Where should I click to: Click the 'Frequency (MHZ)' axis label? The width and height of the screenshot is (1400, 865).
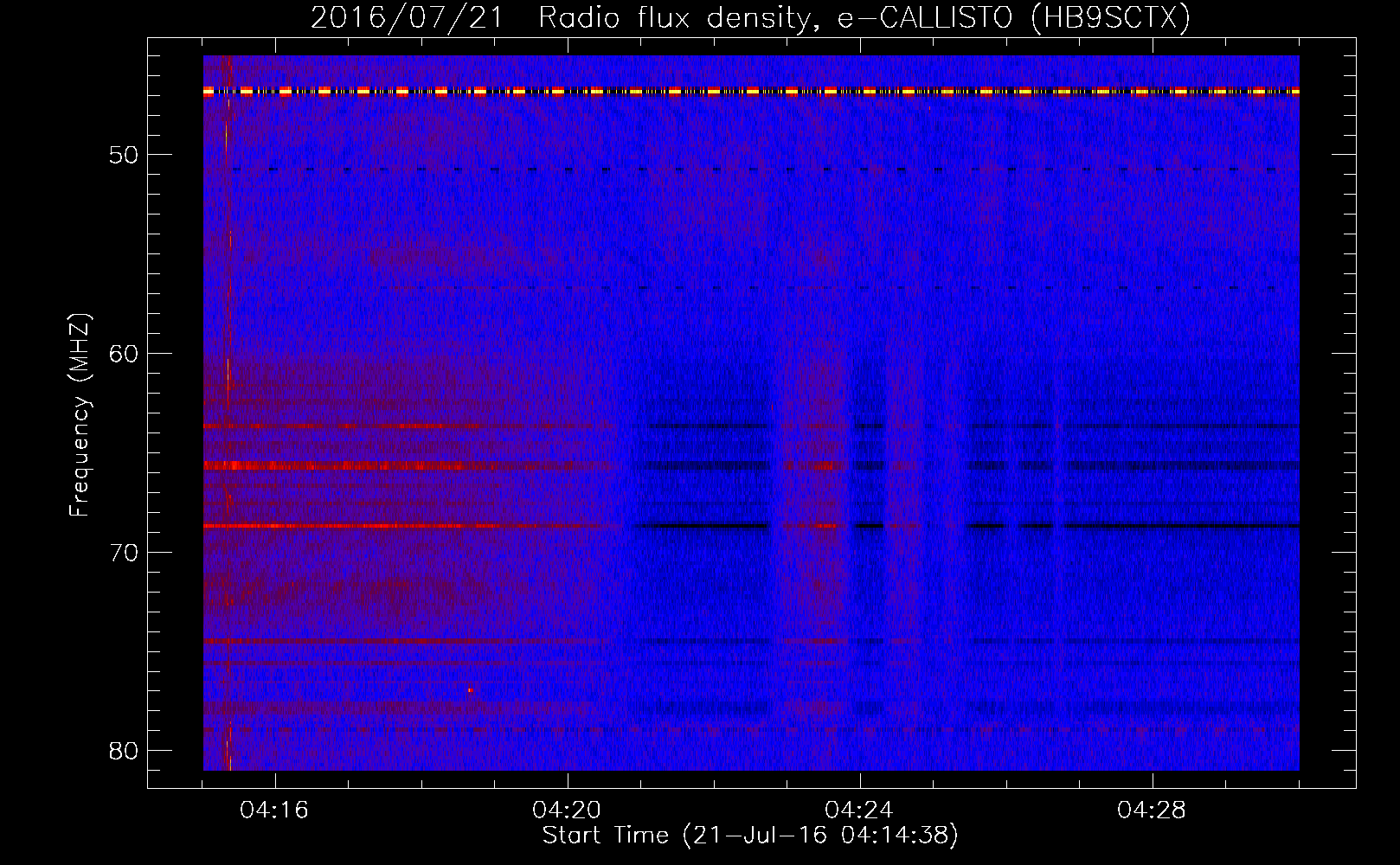[x=80, y=415]
